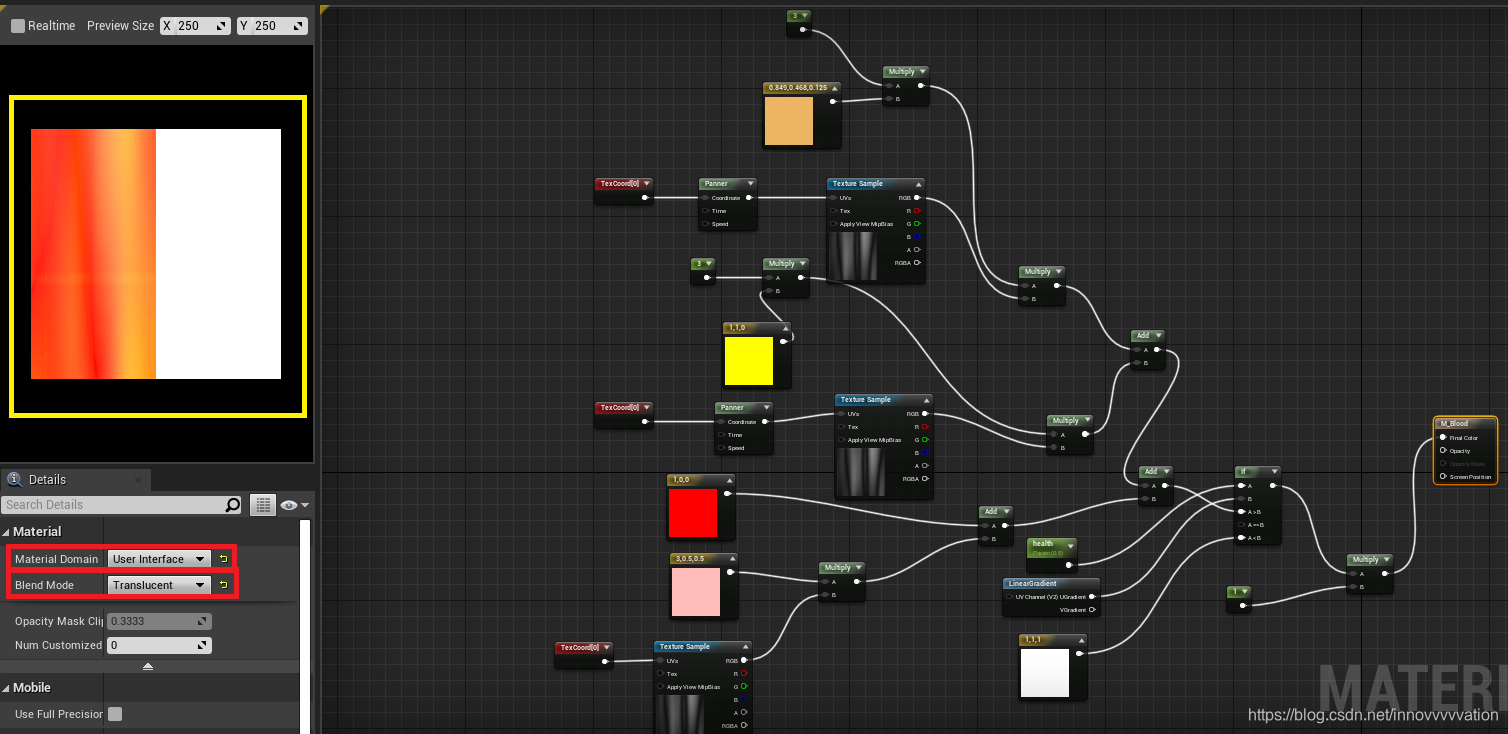Collapse the Mobile section

pos(6,688)
